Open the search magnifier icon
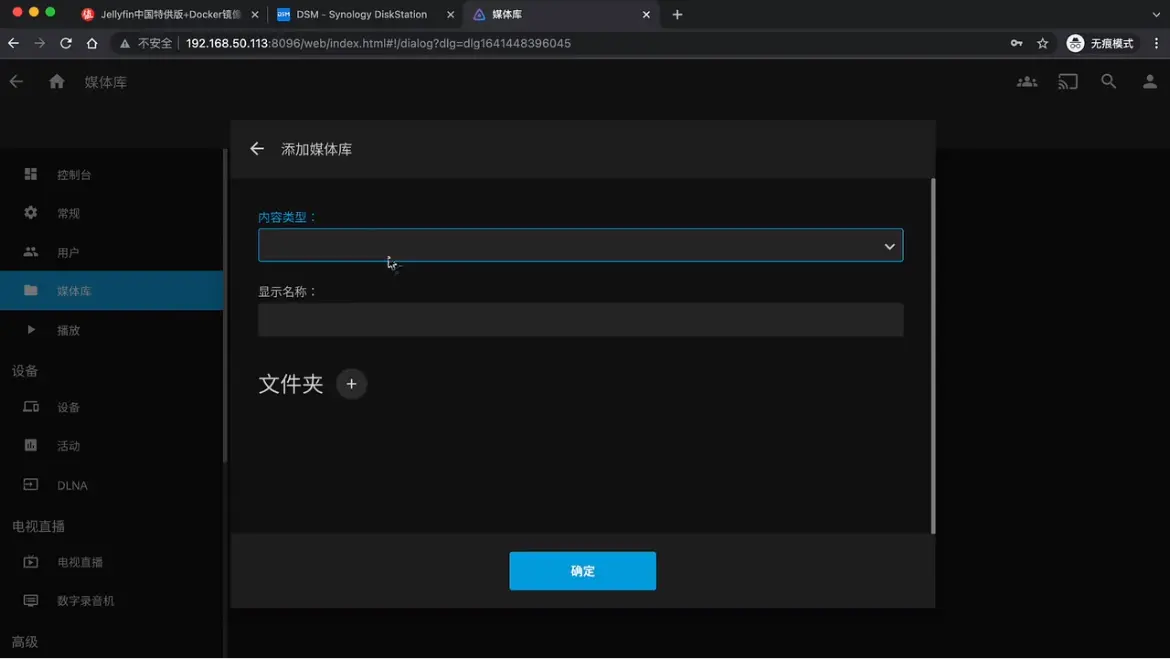 point(1109,82)
